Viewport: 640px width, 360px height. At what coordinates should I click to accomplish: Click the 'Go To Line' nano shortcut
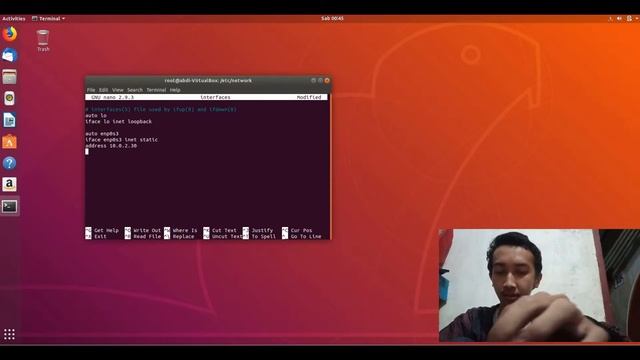tap(302, 237)
